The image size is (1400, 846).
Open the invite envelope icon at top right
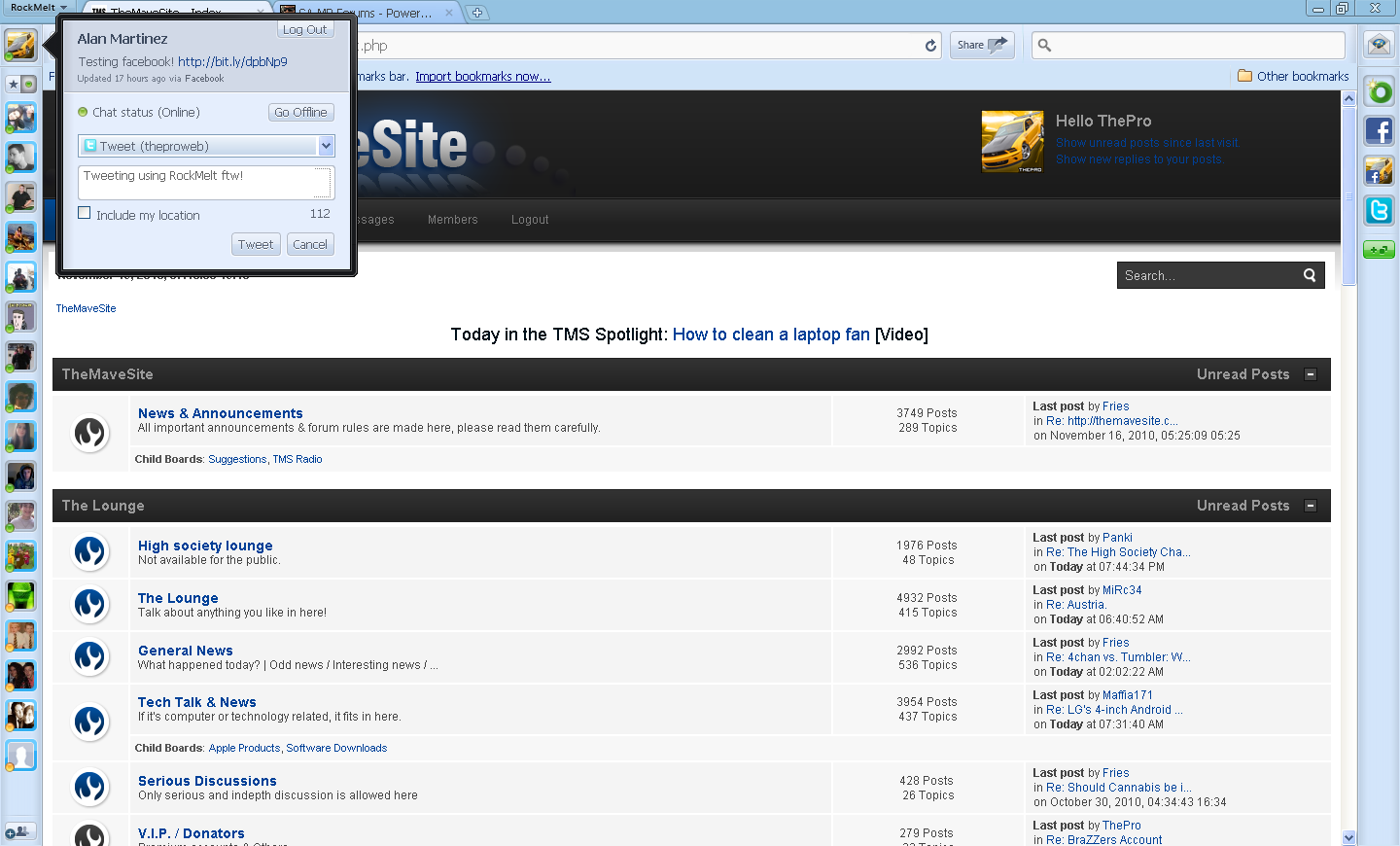click(x=1379, y=45)
